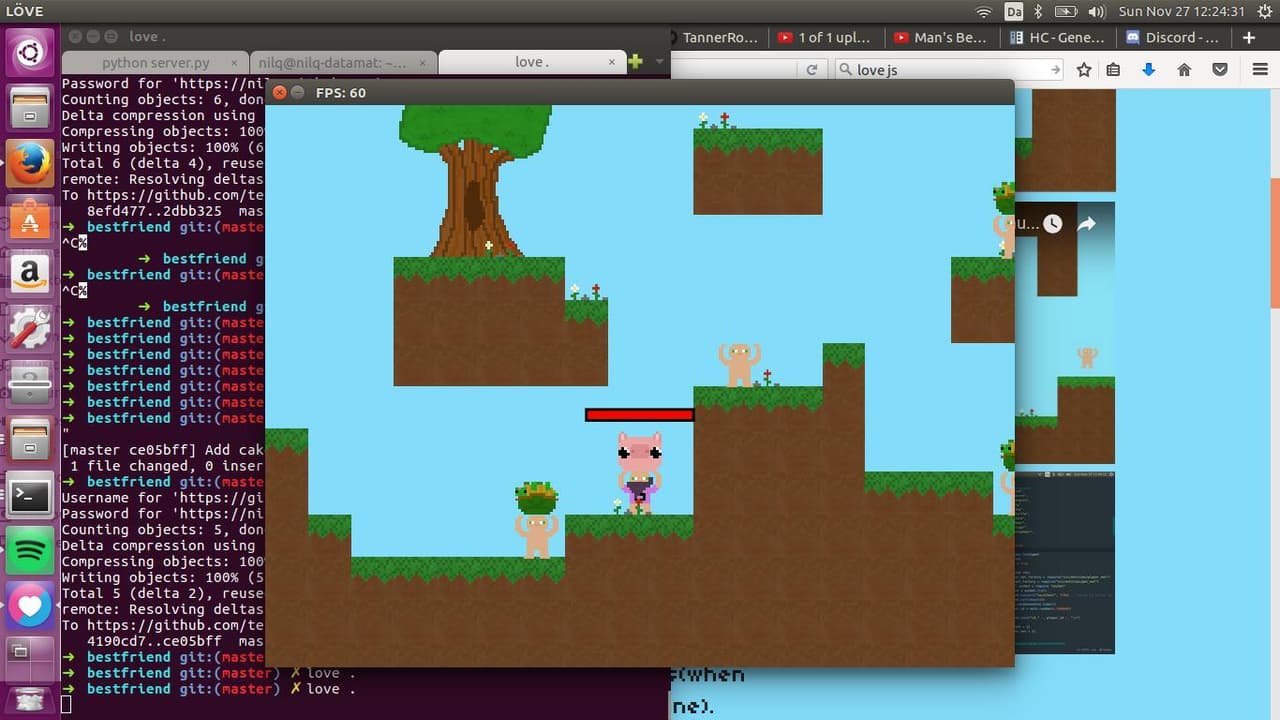The width and height of the screenshot is (1280, 720).
Task: Switch to 'python server.py' terminal tab
Action: (x=156, y=62)
